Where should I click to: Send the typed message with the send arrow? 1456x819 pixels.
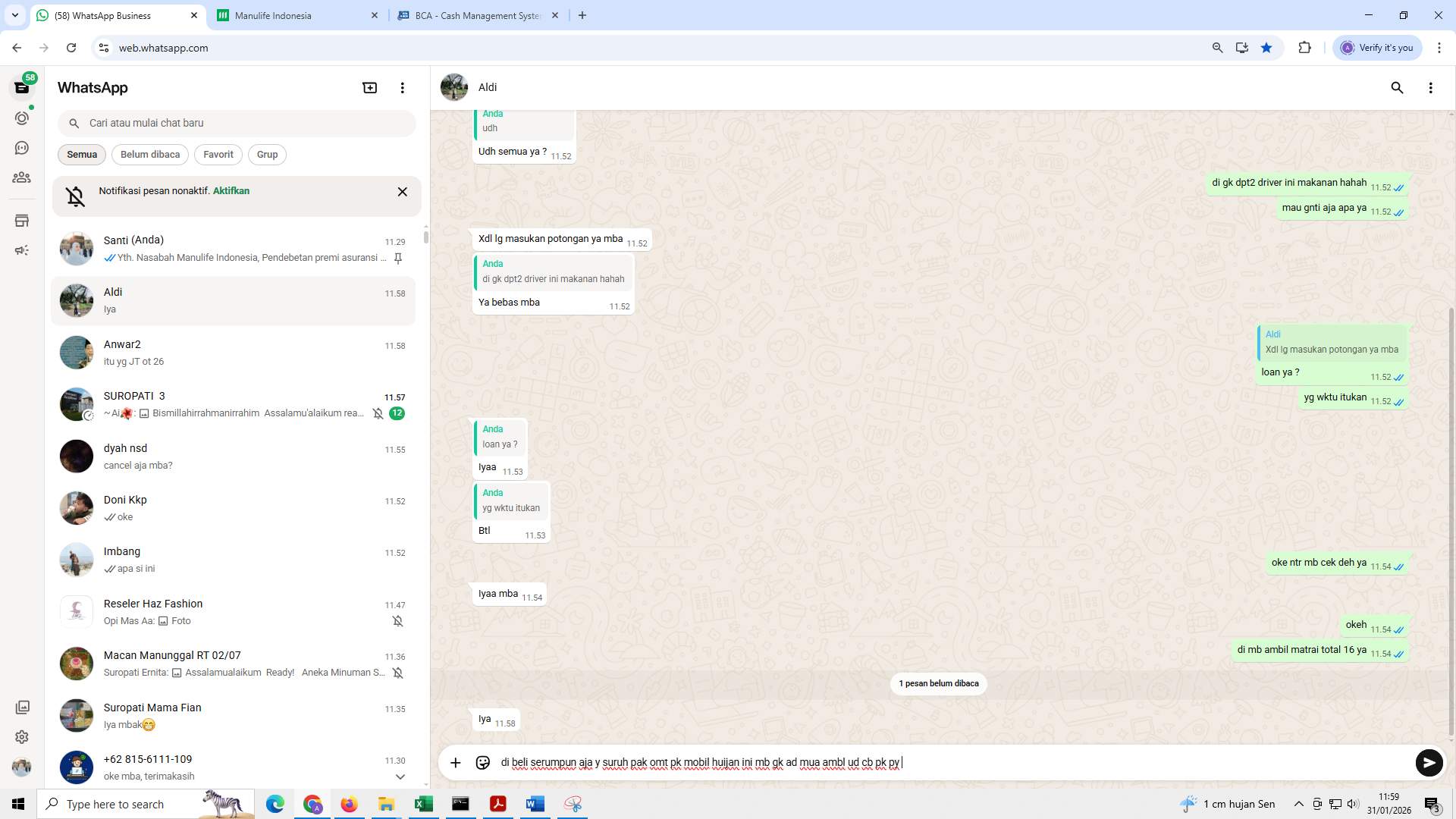(1429, 763)
